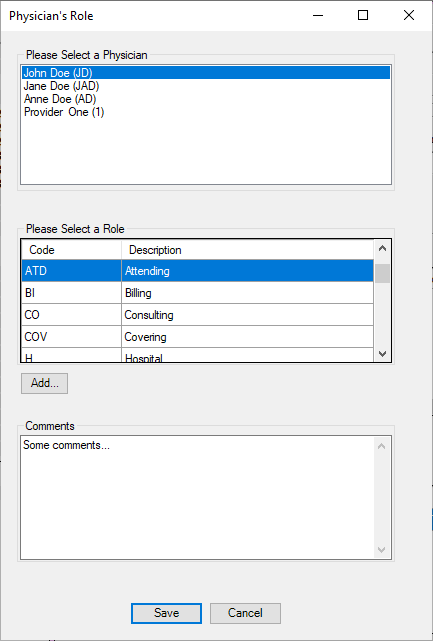The image size is (433, 641).
Task: Select the partially visible Hospital role row
Action: (x=197, y=355)
